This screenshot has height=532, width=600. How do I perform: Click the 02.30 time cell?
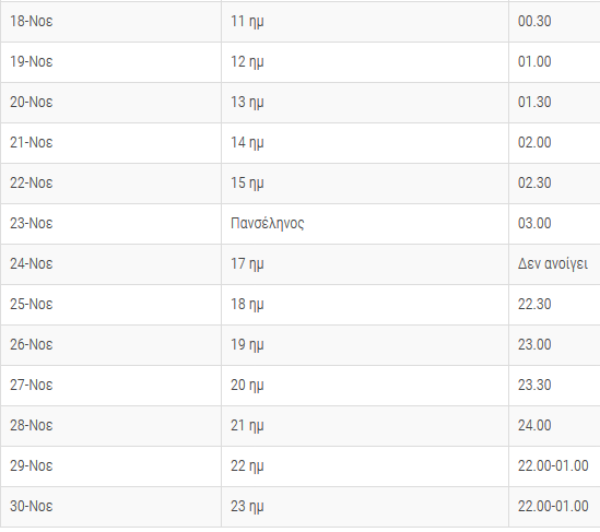(554, 183)
